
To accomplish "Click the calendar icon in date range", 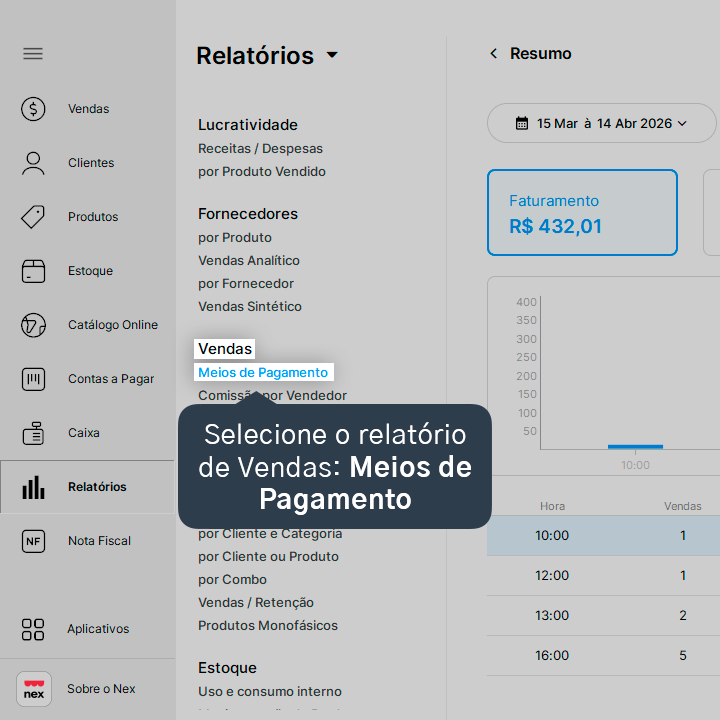I will tap(522, 124).
